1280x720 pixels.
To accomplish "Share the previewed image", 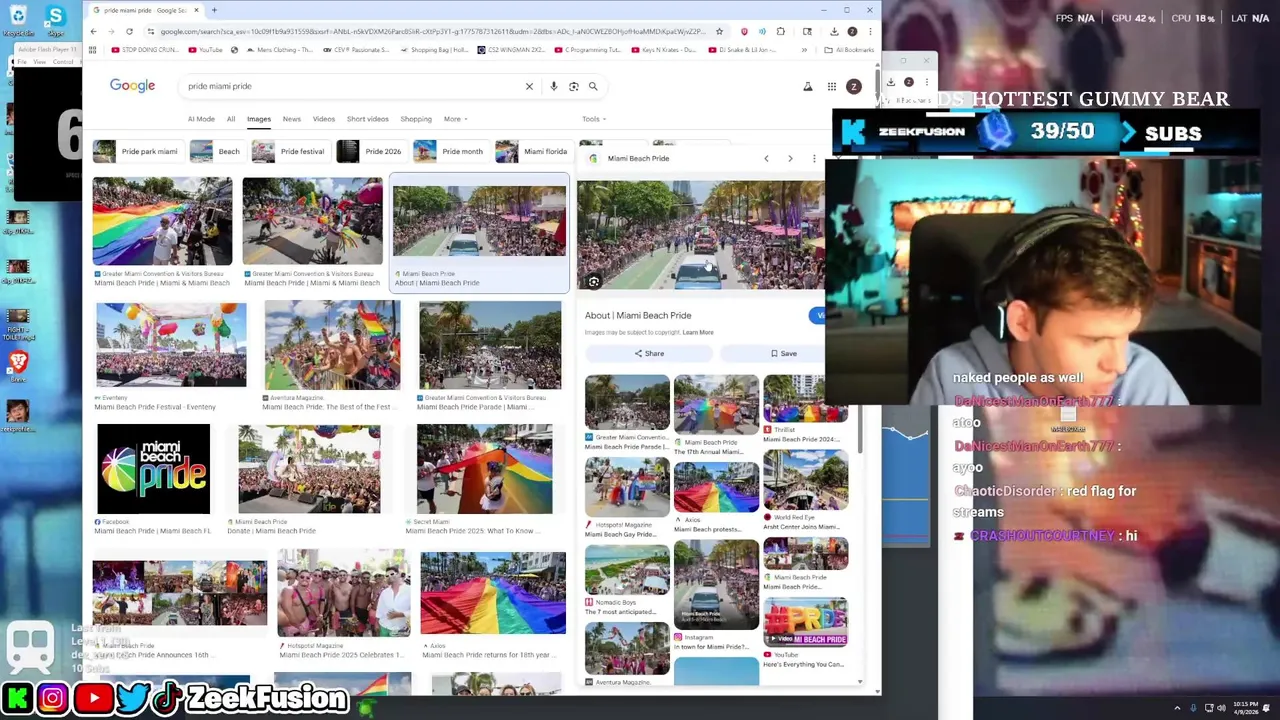I will click(x=649, y=353).
